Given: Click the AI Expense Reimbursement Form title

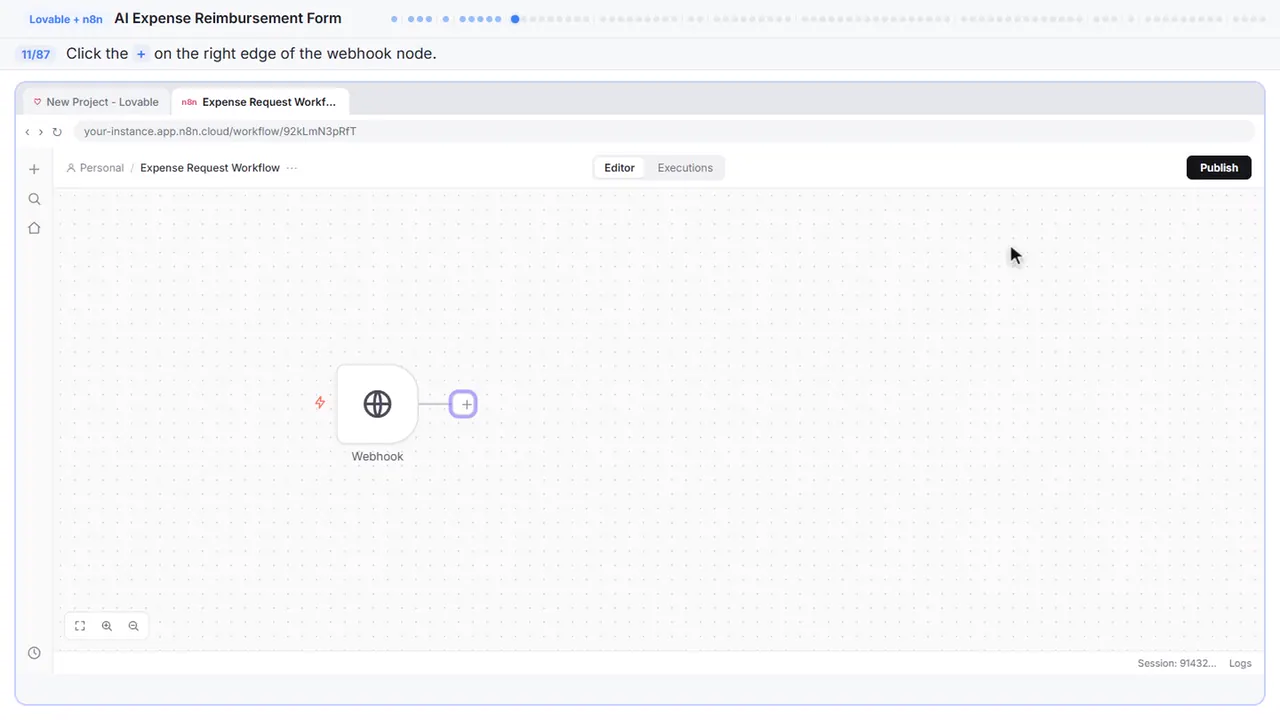Looking at the screenshot, I should tap(228, 18).
